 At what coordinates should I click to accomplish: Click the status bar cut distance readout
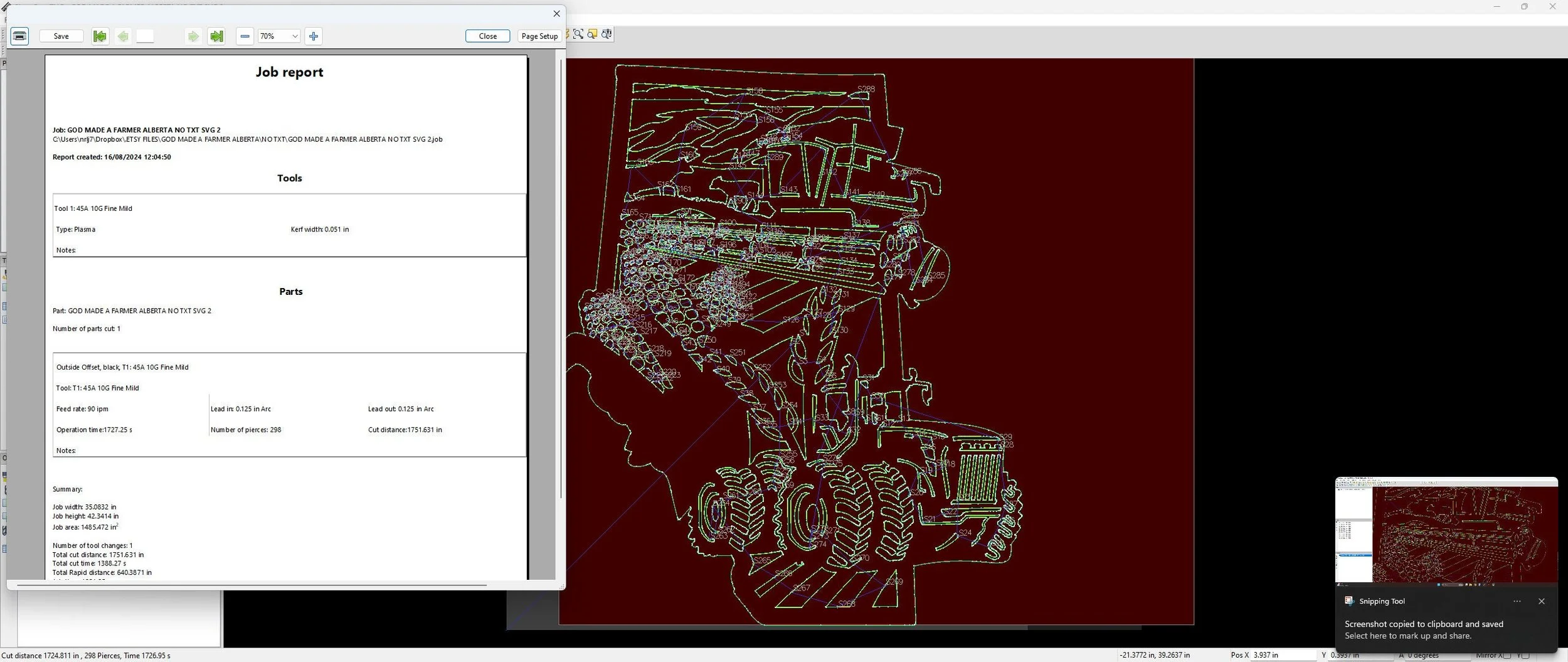(86, 656)
